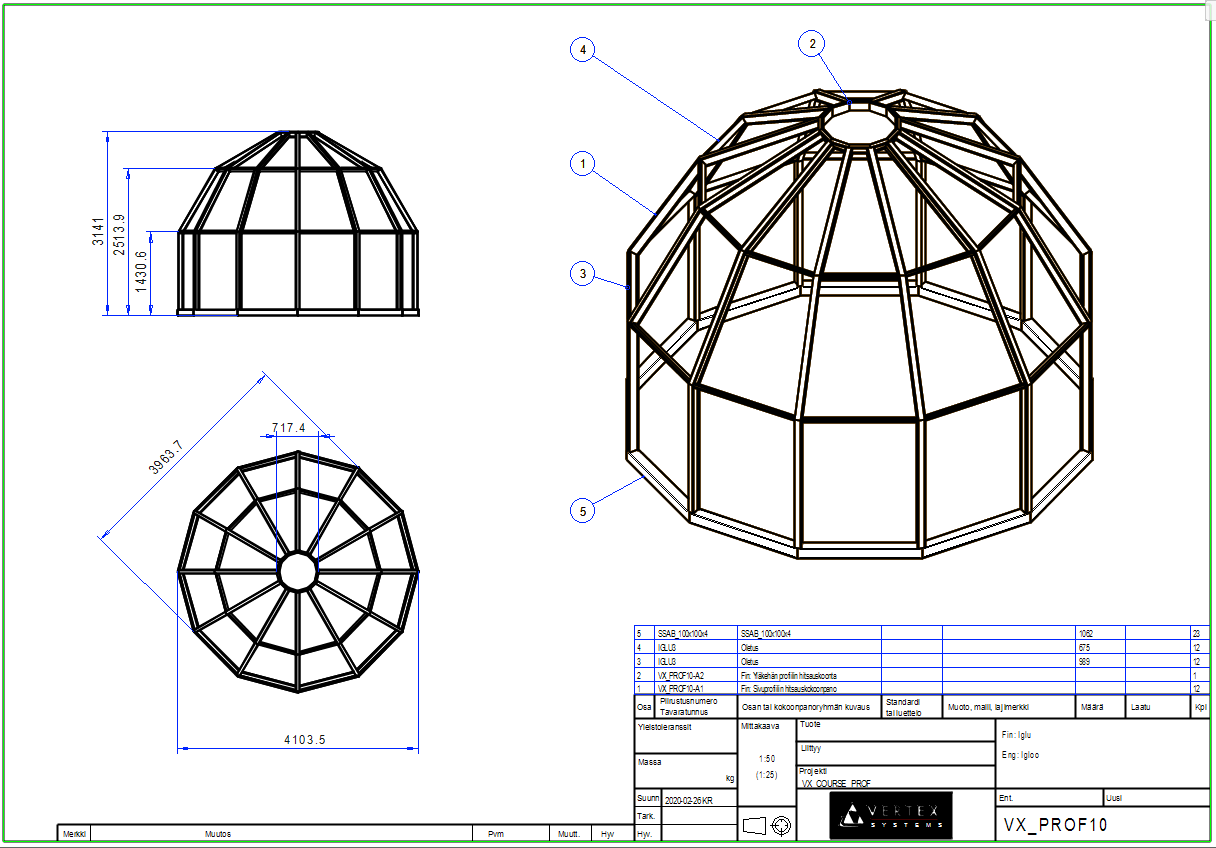
Task: Click the VX_PROF10 drawing number
Action: [1056, 825]
